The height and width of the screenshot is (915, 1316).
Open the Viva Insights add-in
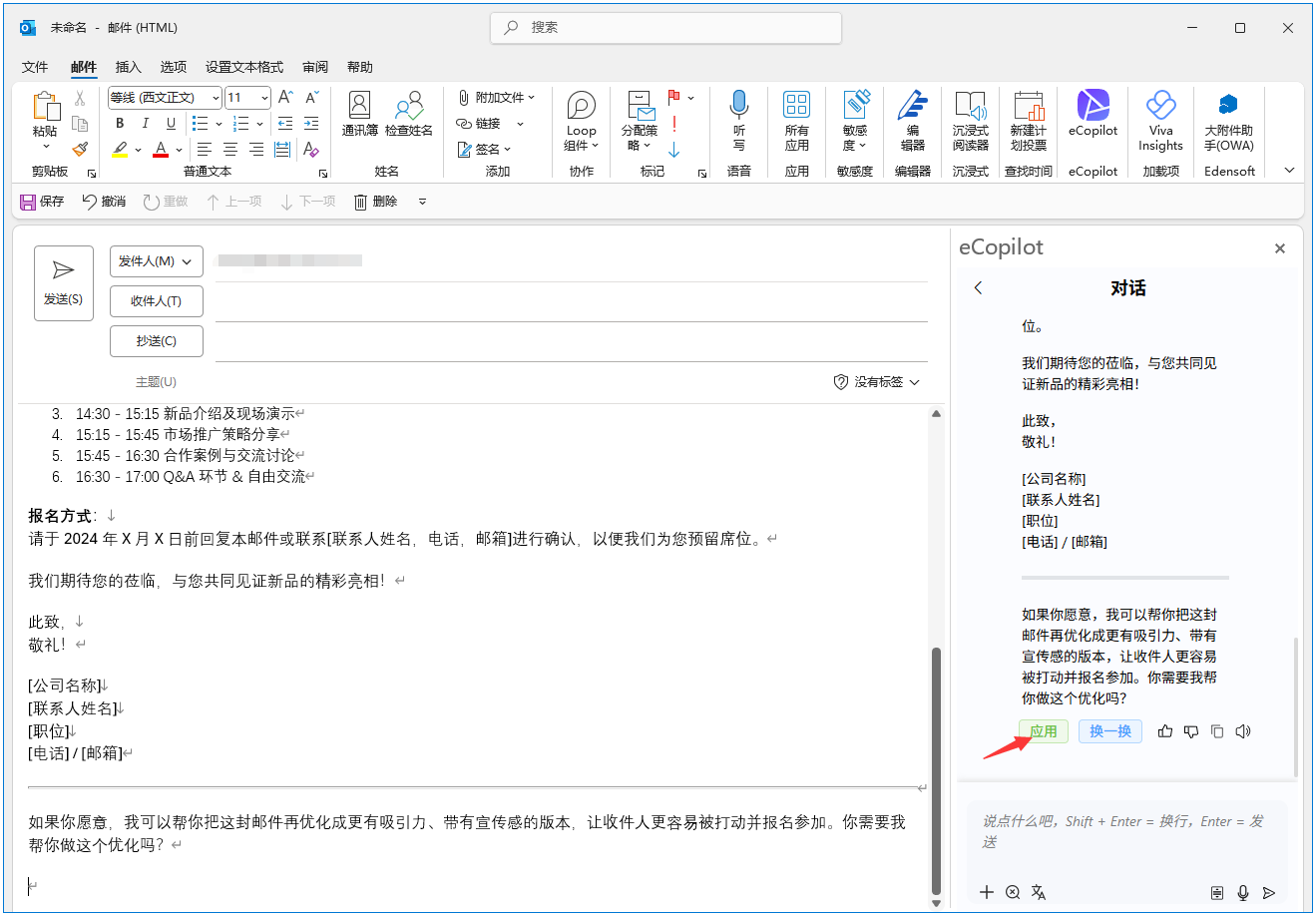[x=1160, y=119]
